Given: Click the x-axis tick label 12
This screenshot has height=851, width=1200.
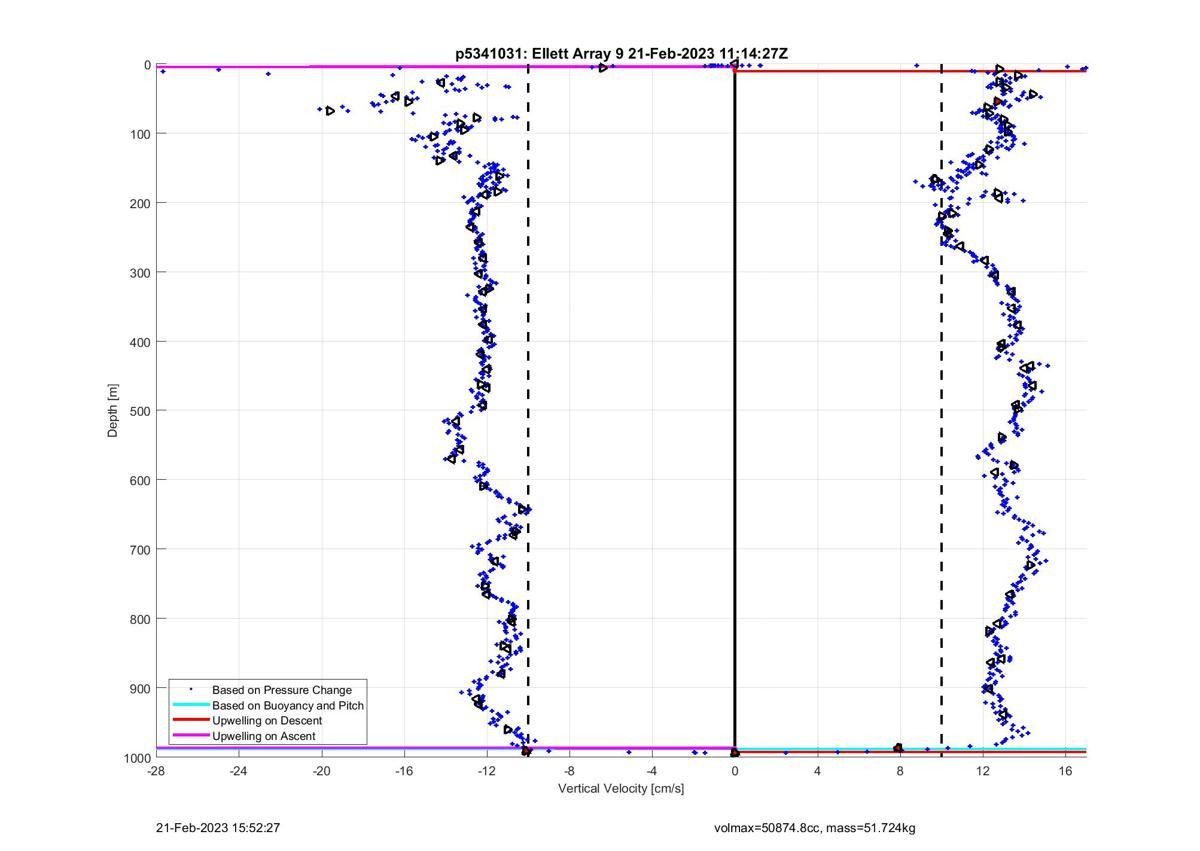Looking at the screenshot, I should click(983, 771).
